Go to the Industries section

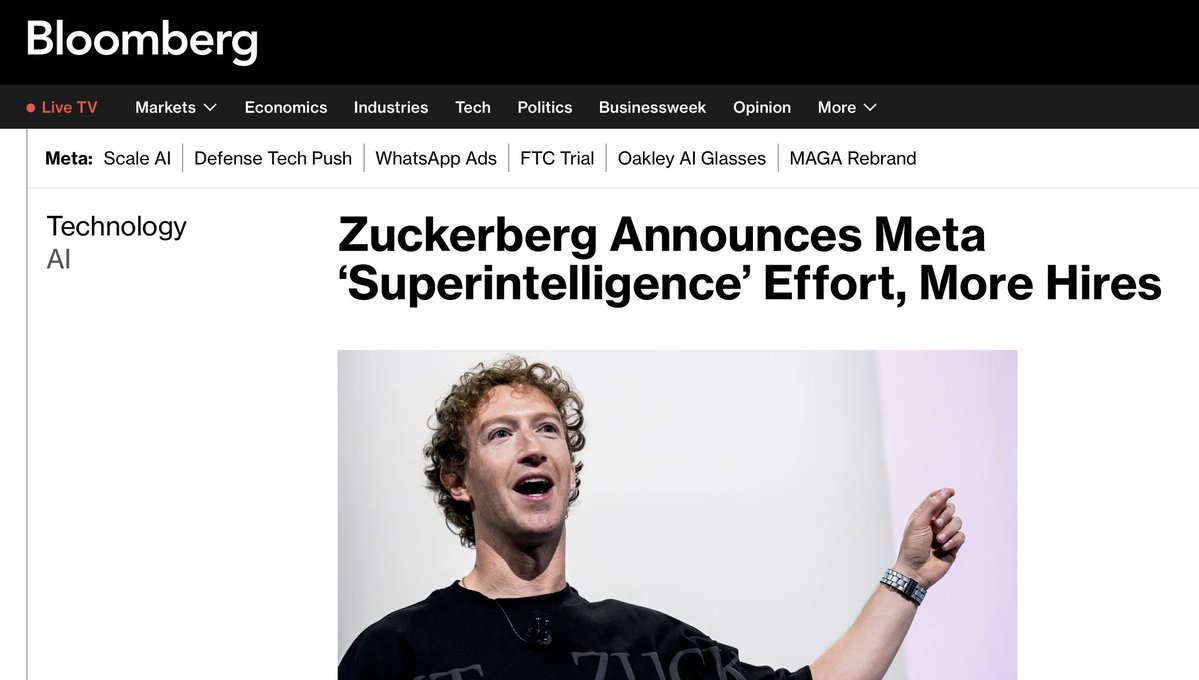[x=390, y=107]
